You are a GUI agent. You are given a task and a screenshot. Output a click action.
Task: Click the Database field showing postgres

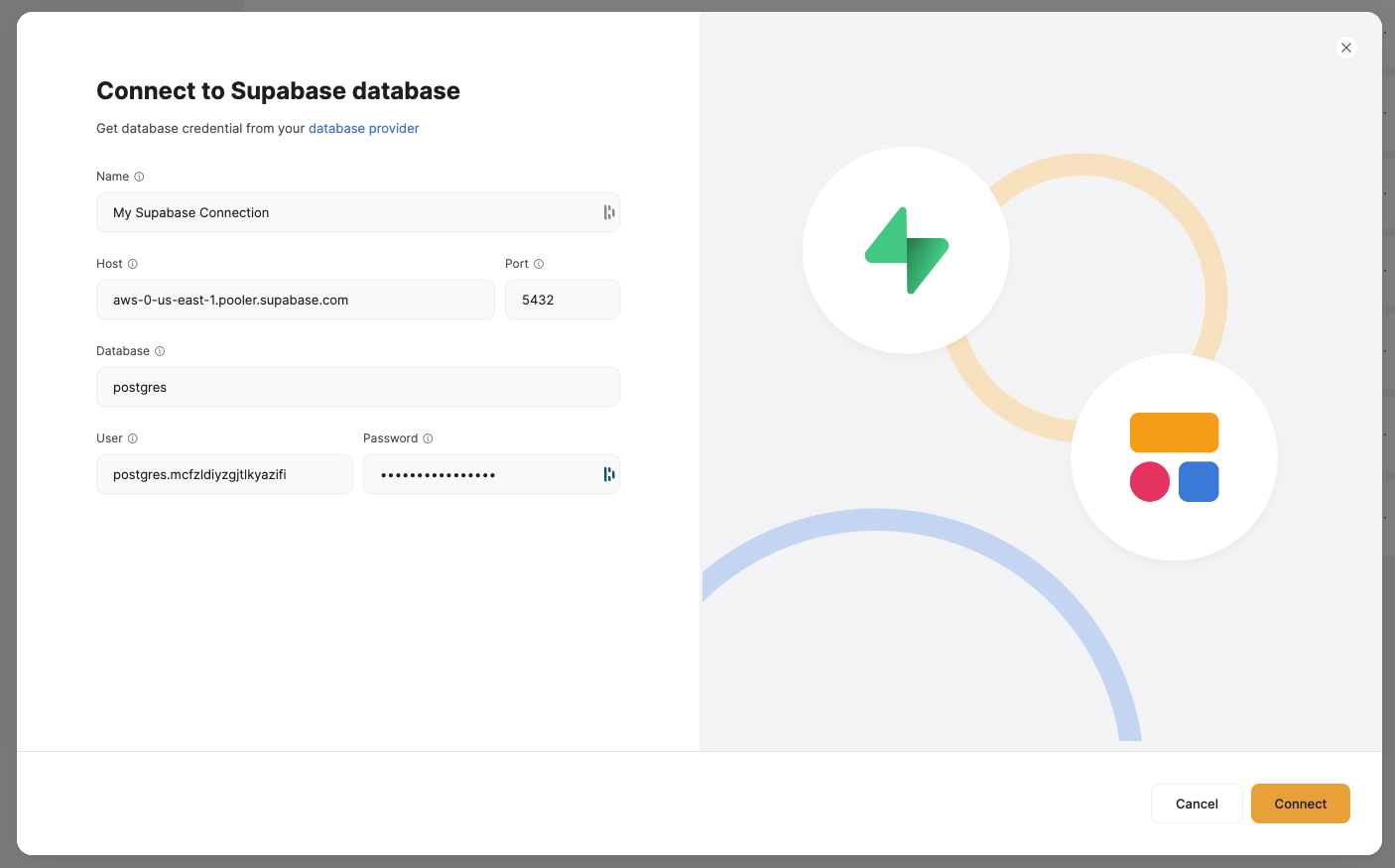click(x=357, y=386)
